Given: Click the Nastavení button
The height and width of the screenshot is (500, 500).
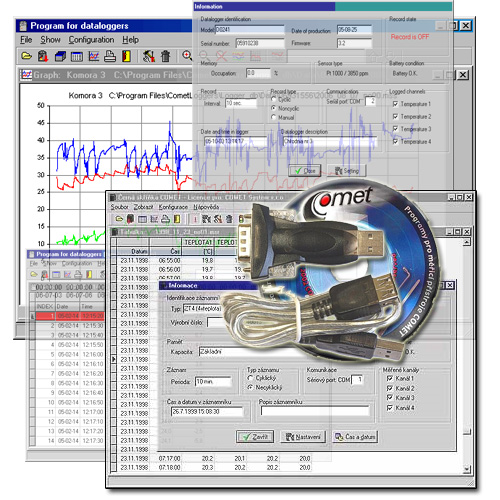Looking at the screenshot, I should 303,437.
